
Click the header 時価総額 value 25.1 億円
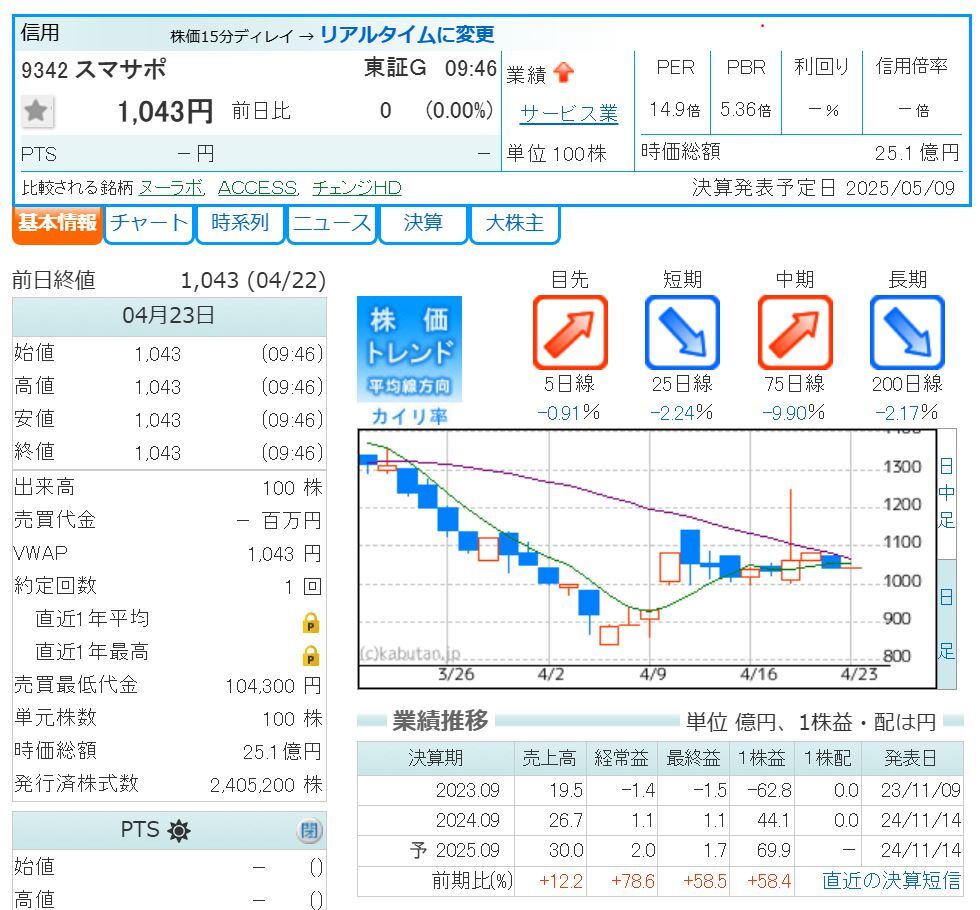coord(916,152)
